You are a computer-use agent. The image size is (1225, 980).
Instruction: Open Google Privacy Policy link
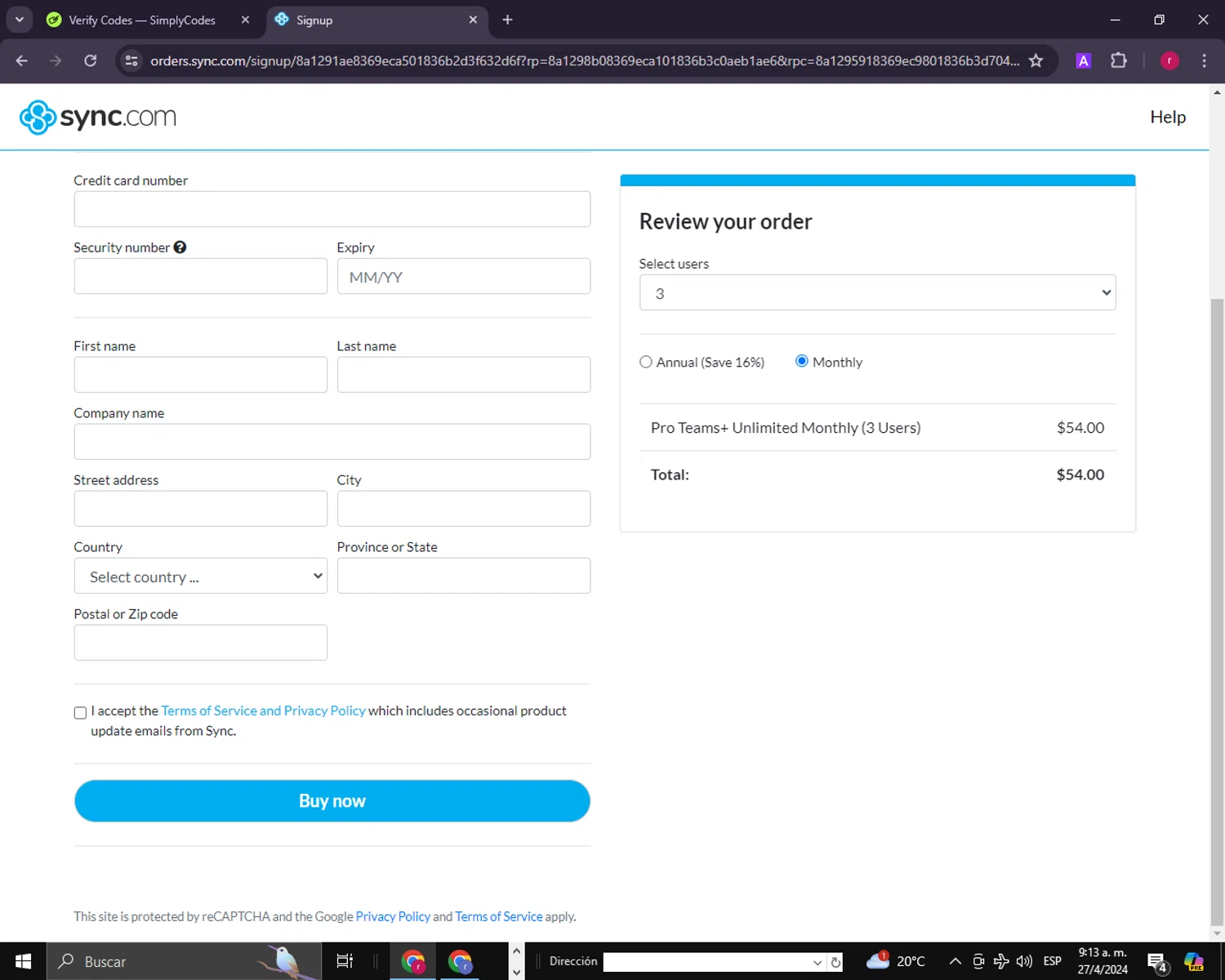393,916
